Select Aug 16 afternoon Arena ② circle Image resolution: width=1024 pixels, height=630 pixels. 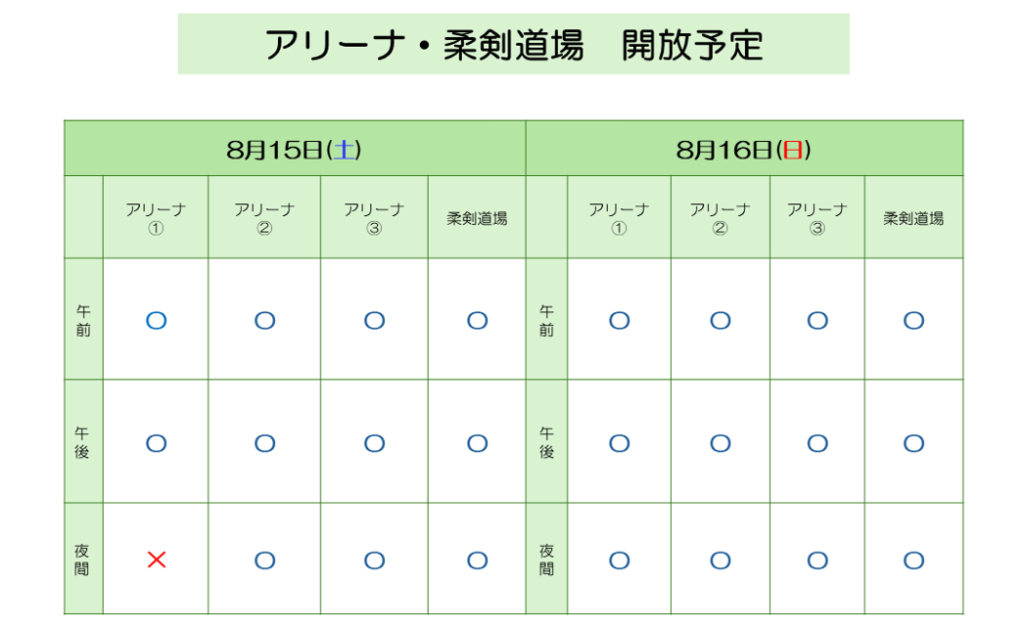[x=720, y=443]
